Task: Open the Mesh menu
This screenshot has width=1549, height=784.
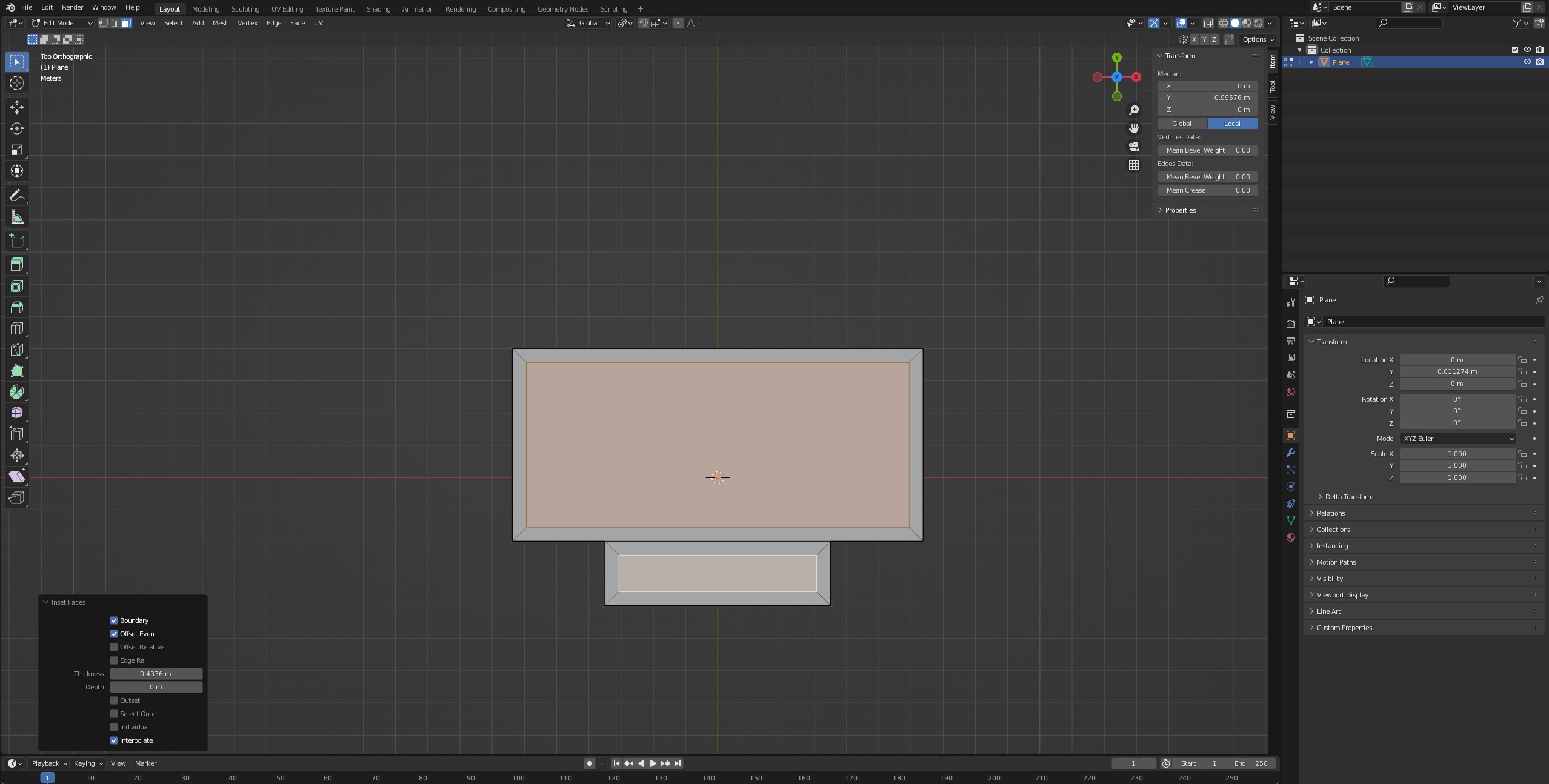Action: coord(221,23)
